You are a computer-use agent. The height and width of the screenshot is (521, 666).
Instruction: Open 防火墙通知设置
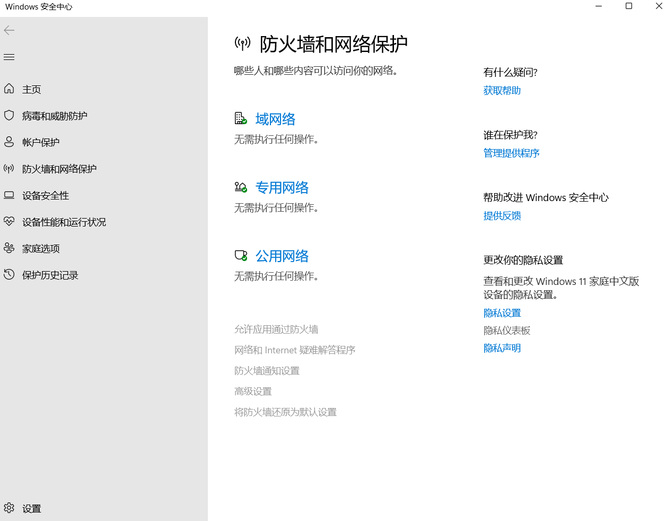pyautogui.click(x=267, y=371)
